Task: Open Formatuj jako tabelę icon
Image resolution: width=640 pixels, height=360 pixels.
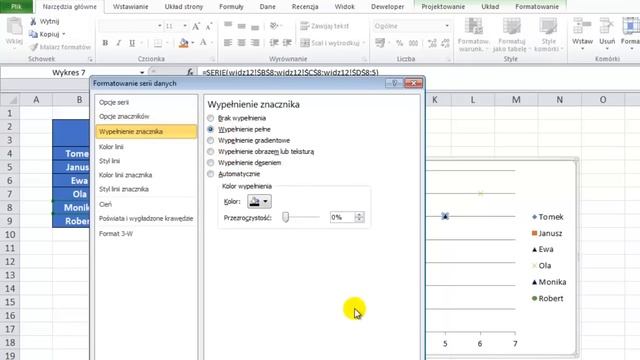Action: (511, 27)
